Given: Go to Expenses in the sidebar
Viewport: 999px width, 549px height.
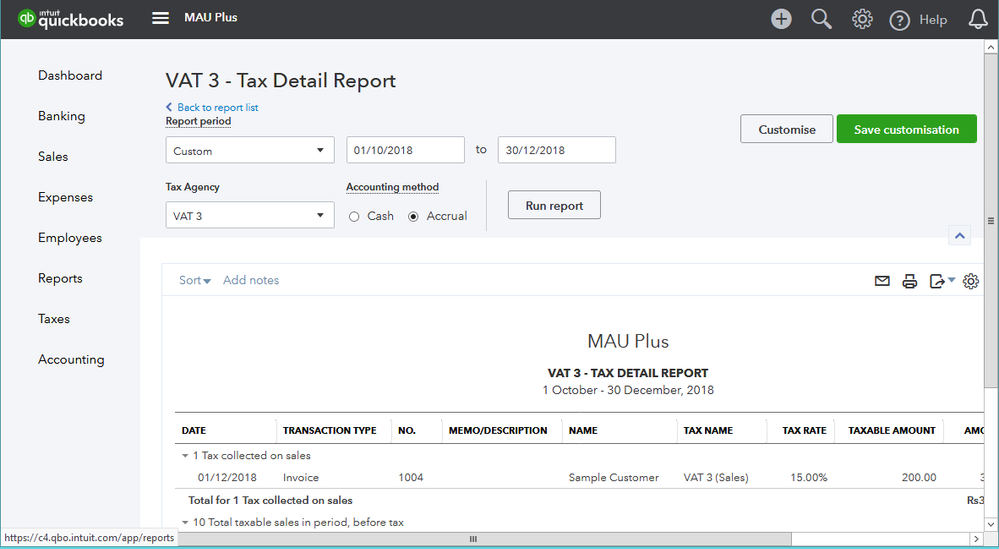Looking at the screenshot, I should click(65, 197).
